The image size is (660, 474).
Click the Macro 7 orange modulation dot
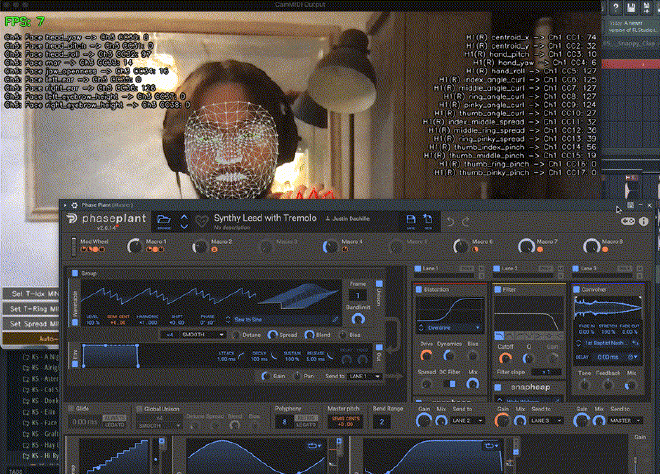540,250
